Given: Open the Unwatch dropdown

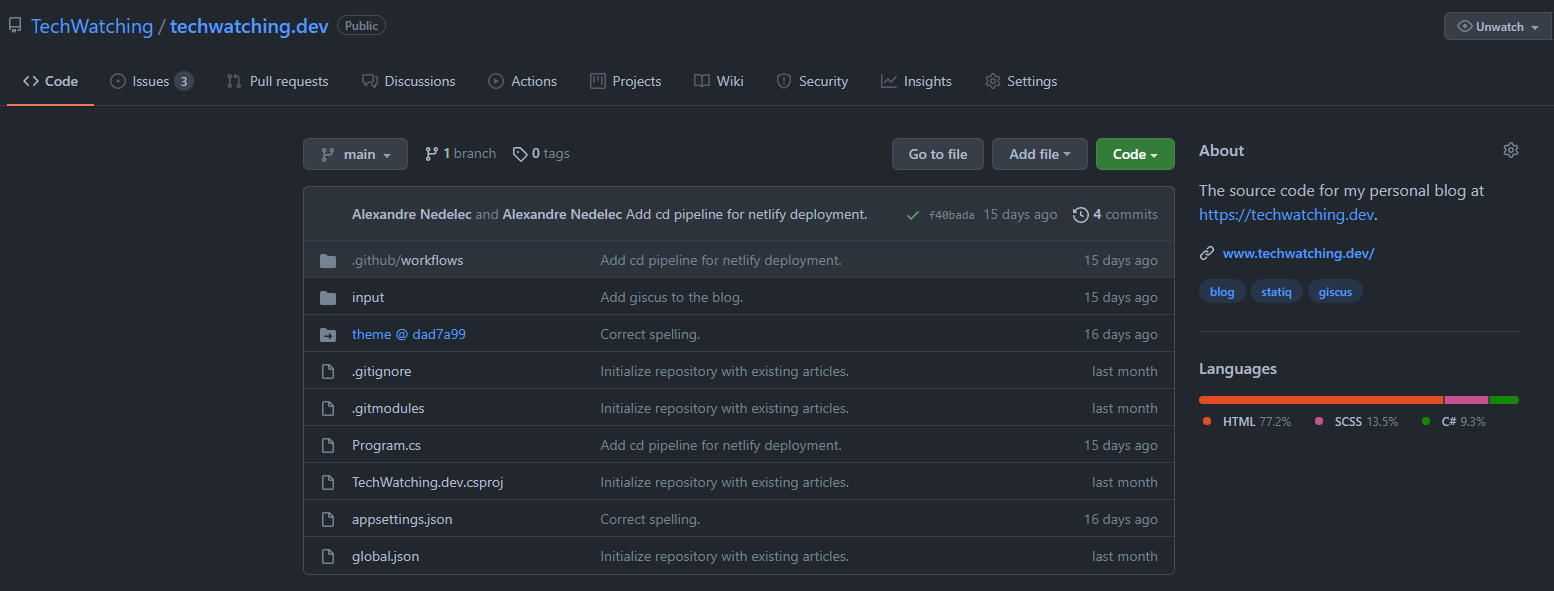Looking at the screenshot, I should (1496, 26).
